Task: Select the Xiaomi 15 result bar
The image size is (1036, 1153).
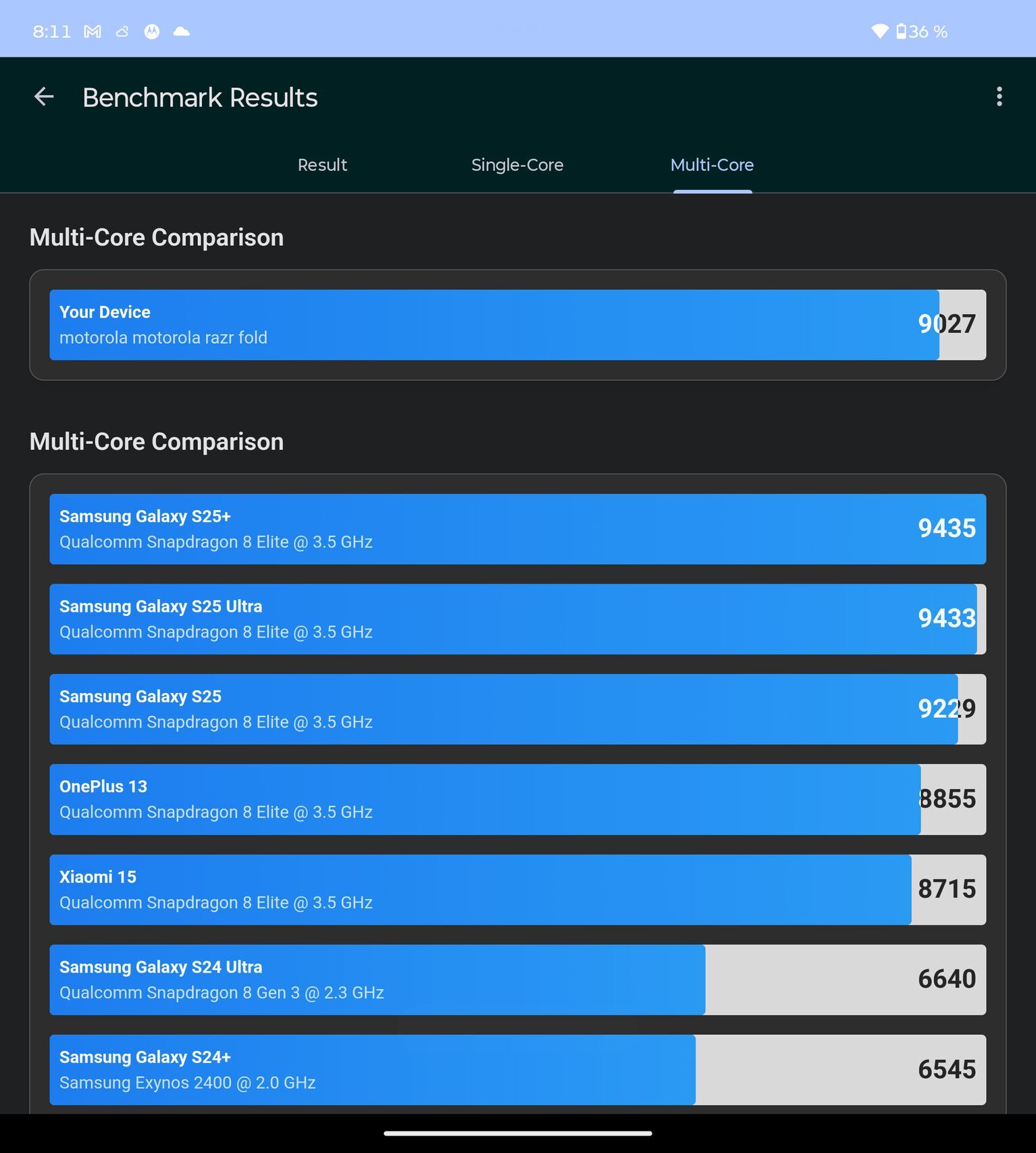Action: tap(518, 890)
